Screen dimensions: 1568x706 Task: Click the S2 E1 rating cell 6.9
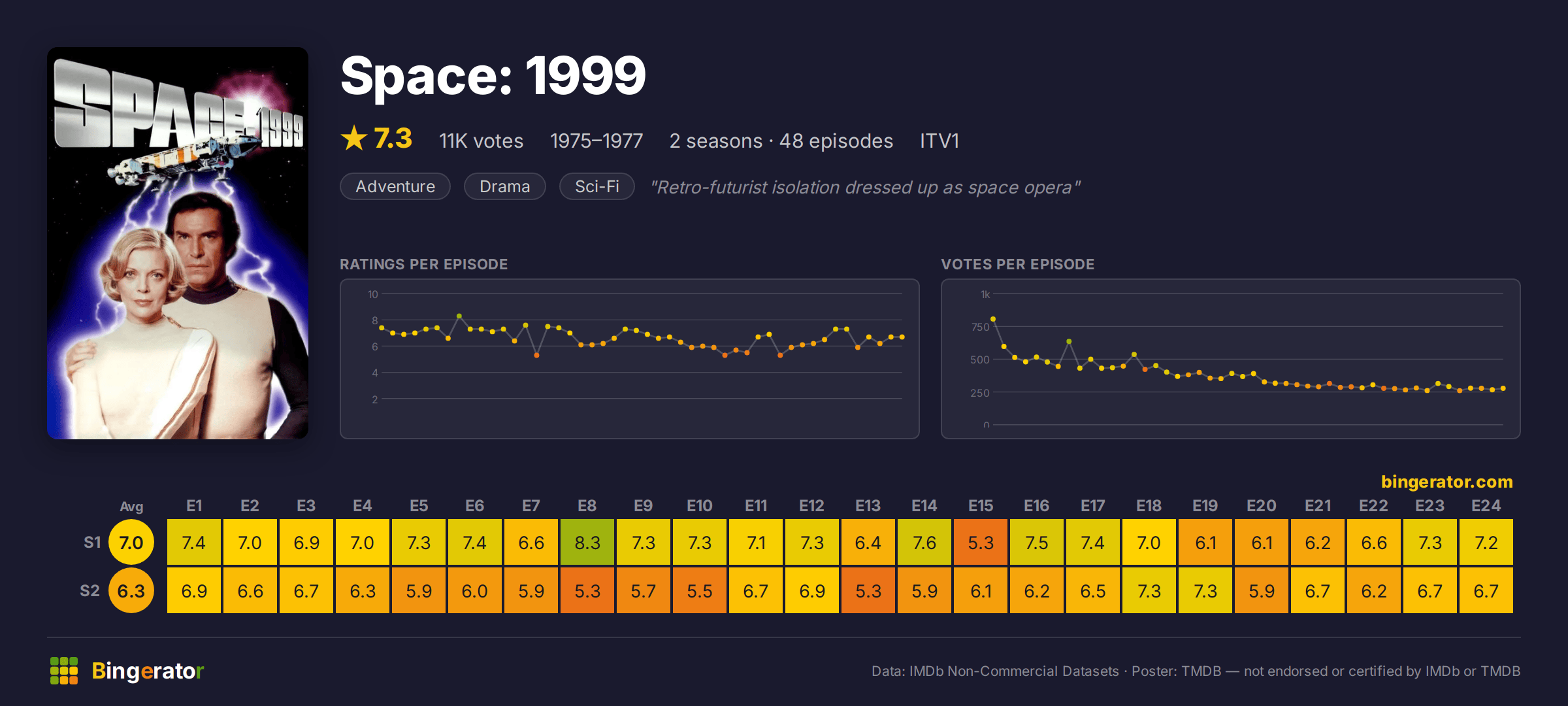[194, 590]
